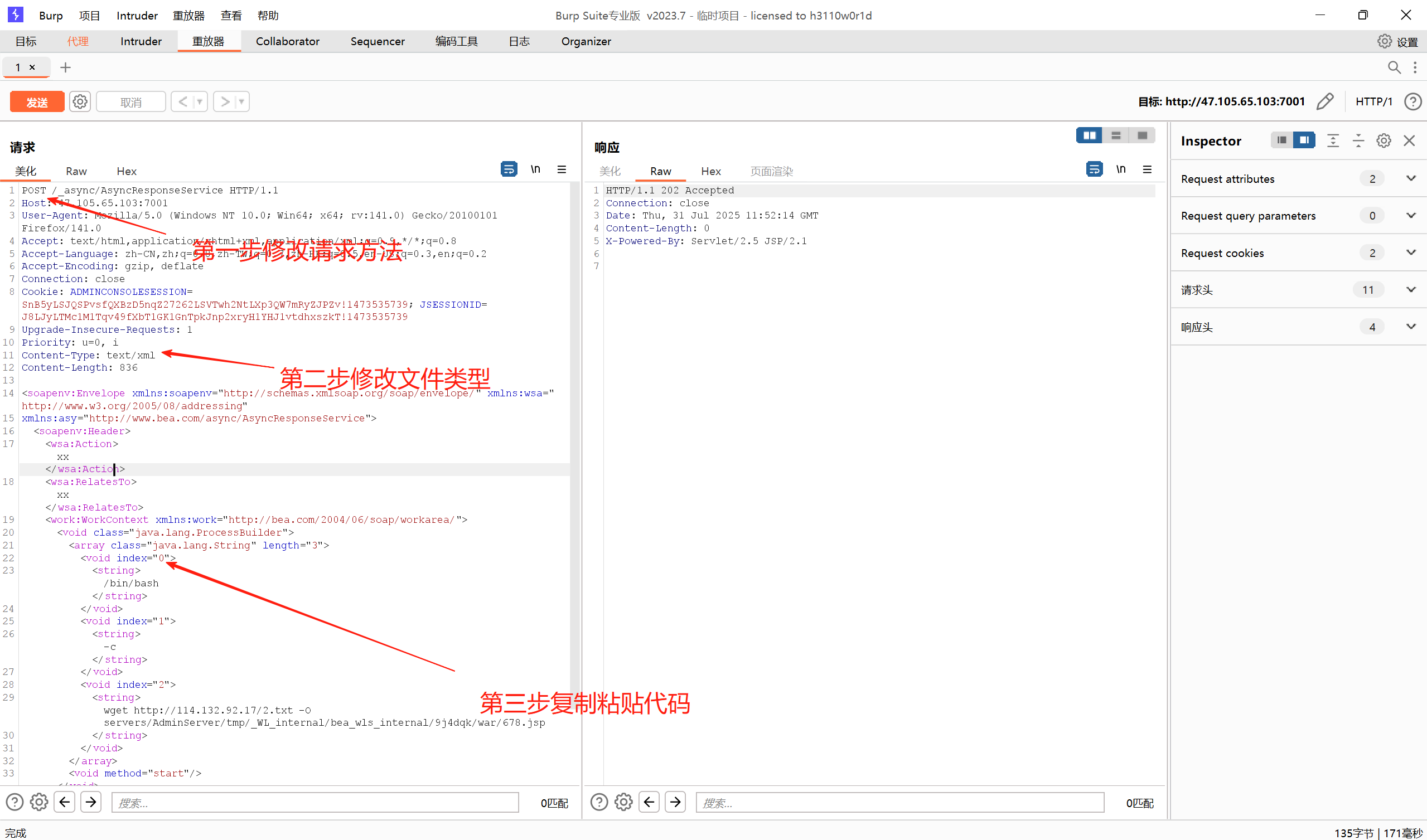Click the Burp logo icon
This screenshot has height=840, width=1427.
pos(15,14)
